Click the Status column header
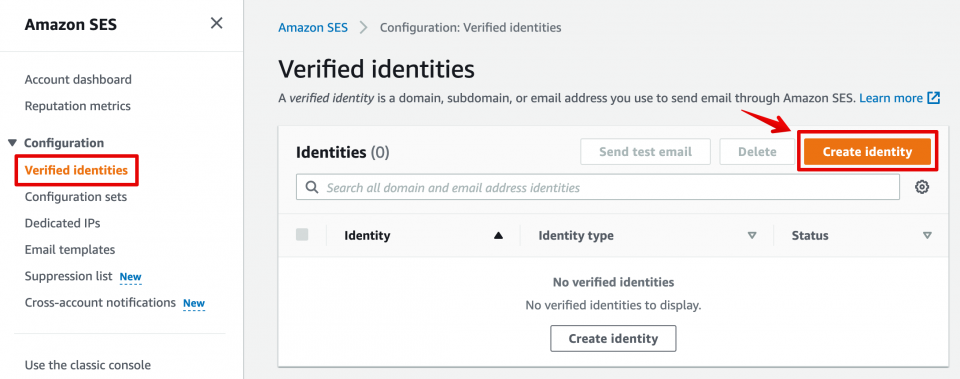The width and height of the screenshot is (960, 379). point(810,236)
